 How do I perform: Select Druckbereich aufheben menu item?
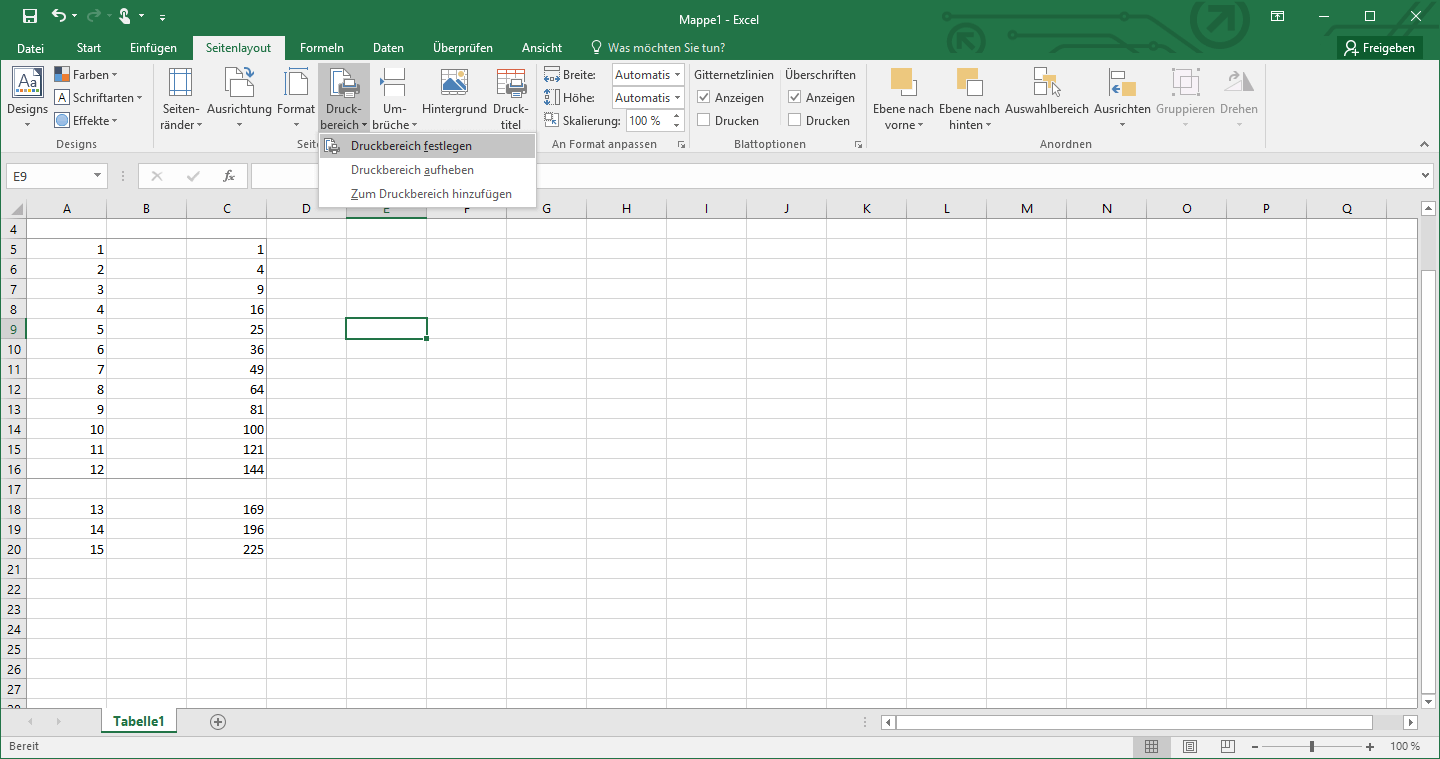pos(427,170)
